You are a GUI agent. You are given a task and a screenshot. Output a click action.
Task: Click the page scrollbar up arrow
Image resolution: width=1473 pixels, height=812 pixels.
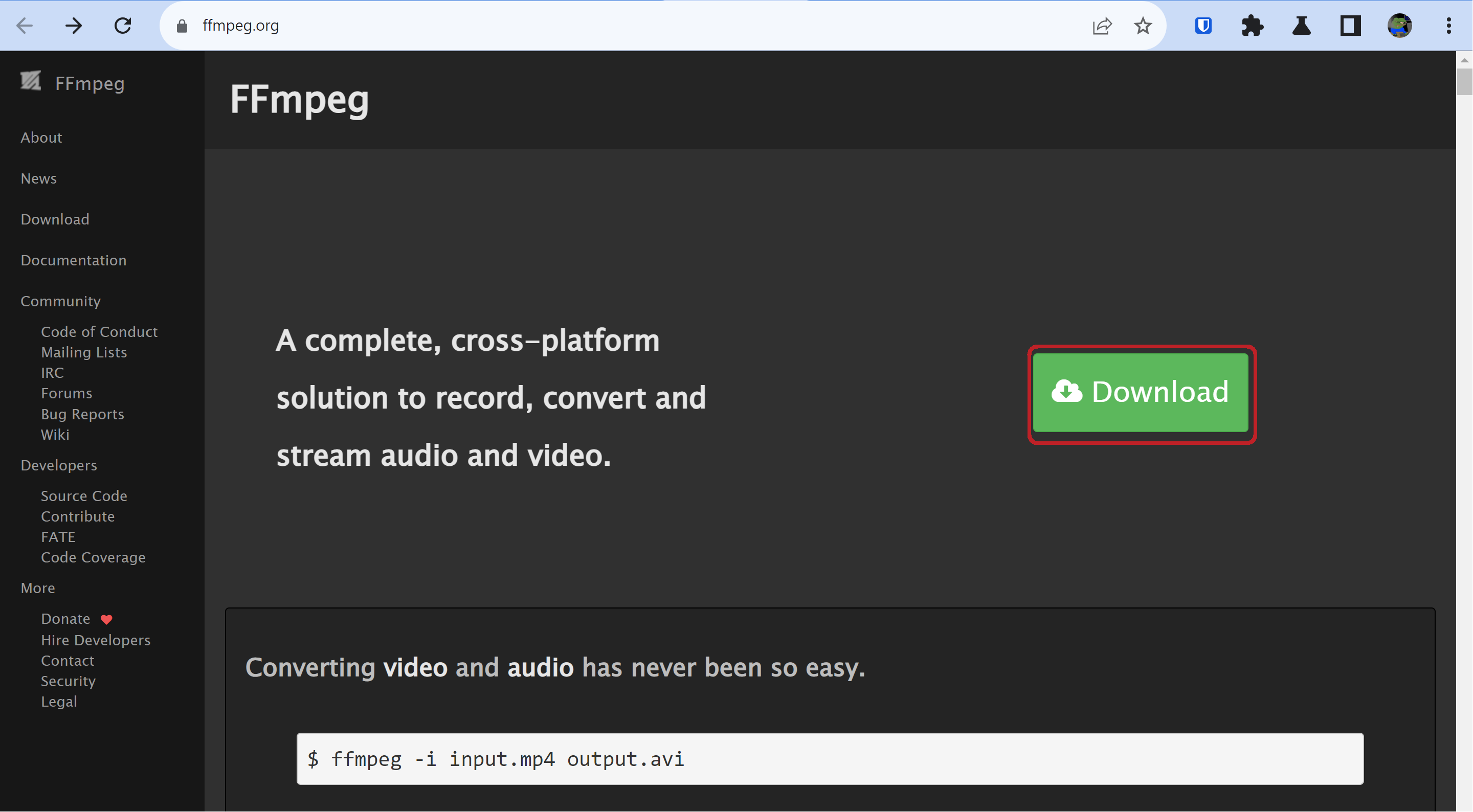pyautogui.click(x=1464, y=60)
